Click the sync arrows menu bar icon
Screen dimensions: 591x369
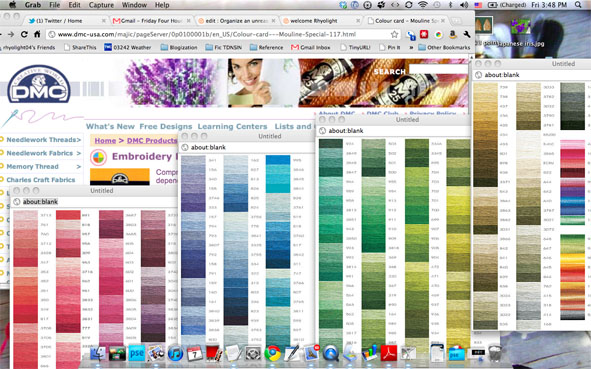[409, 5]
